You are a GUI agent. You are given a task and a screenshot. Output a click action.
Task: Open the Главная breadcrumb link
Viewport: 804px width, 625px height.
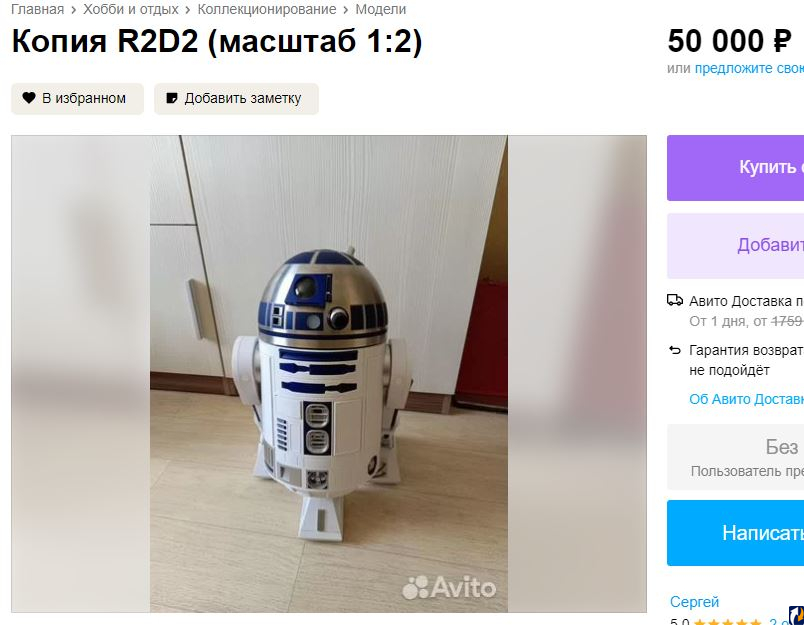[x=37, y=9]
